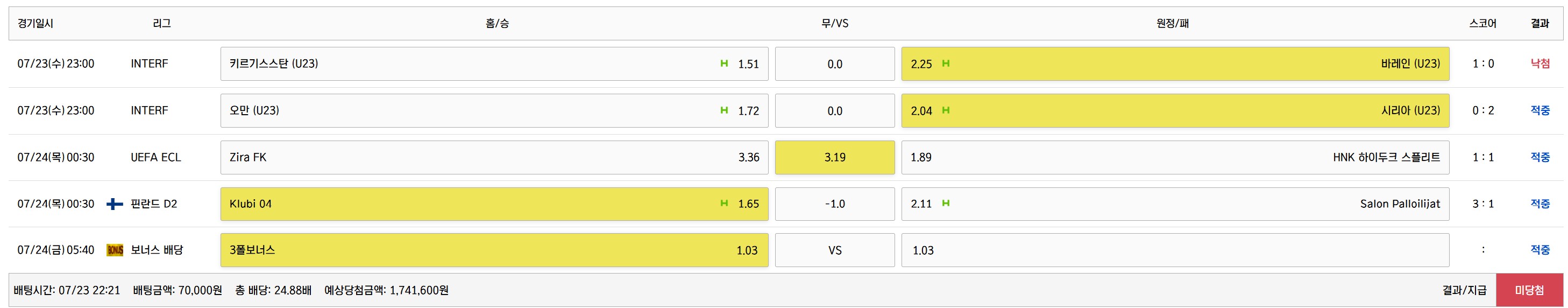Click the handicap H icon next to 2.25
The image size is (1568, 308).
pyautogui.click(x=945, y=64)
